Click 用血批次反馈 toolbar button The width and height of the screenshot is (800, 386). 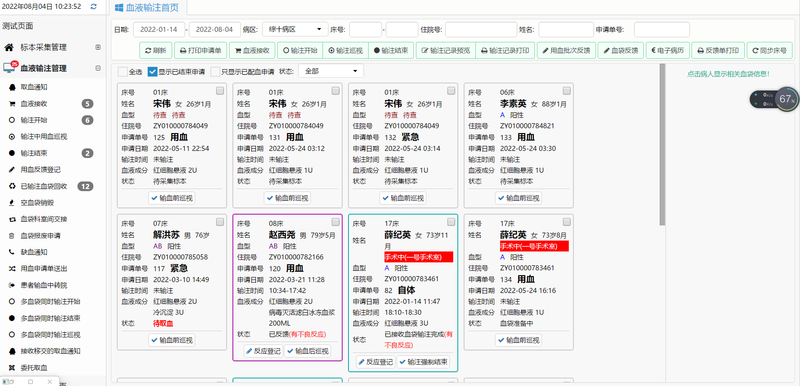tap(566, 50)
